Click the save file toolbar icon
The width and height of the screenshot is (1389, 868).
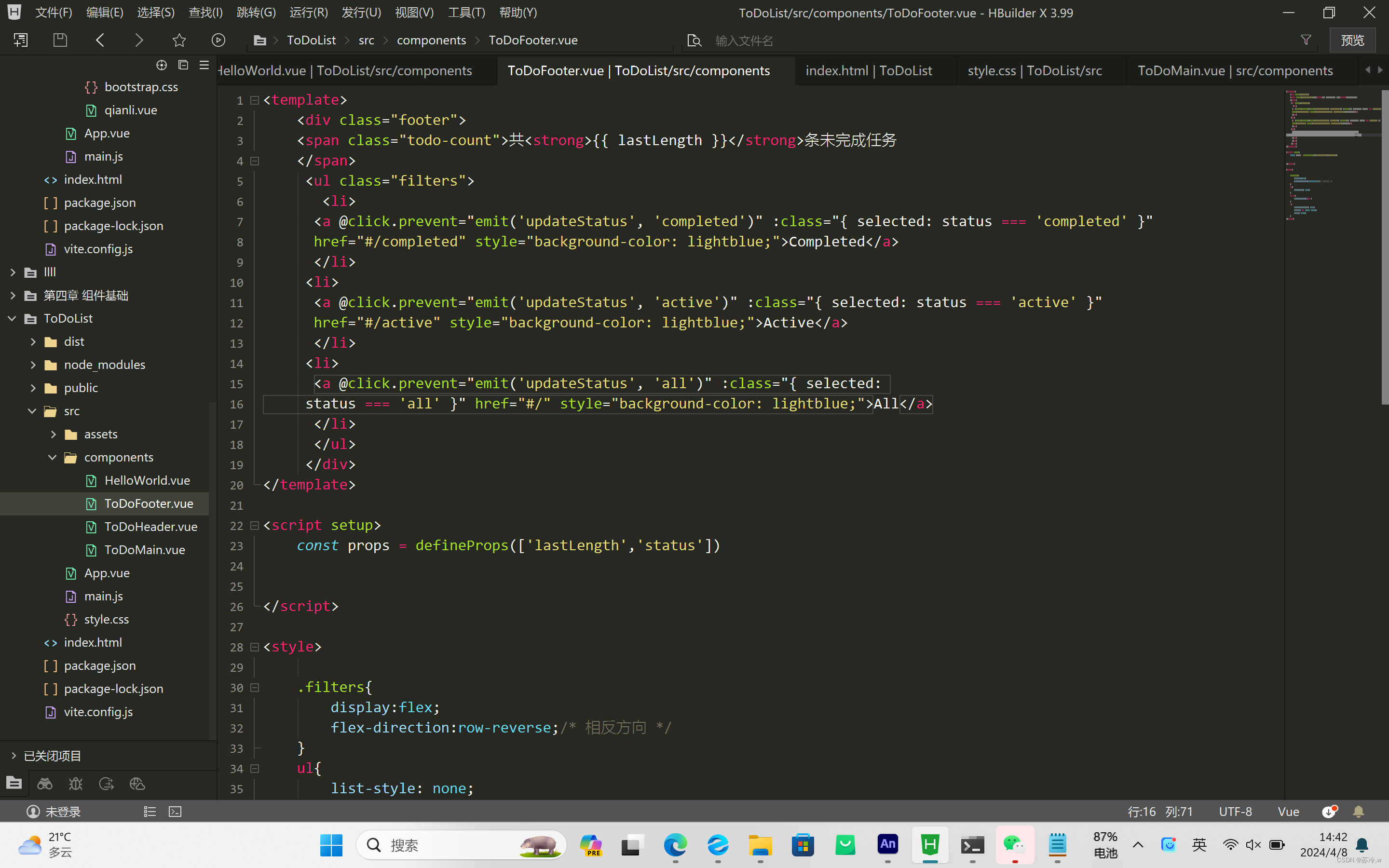coord(60,40)
